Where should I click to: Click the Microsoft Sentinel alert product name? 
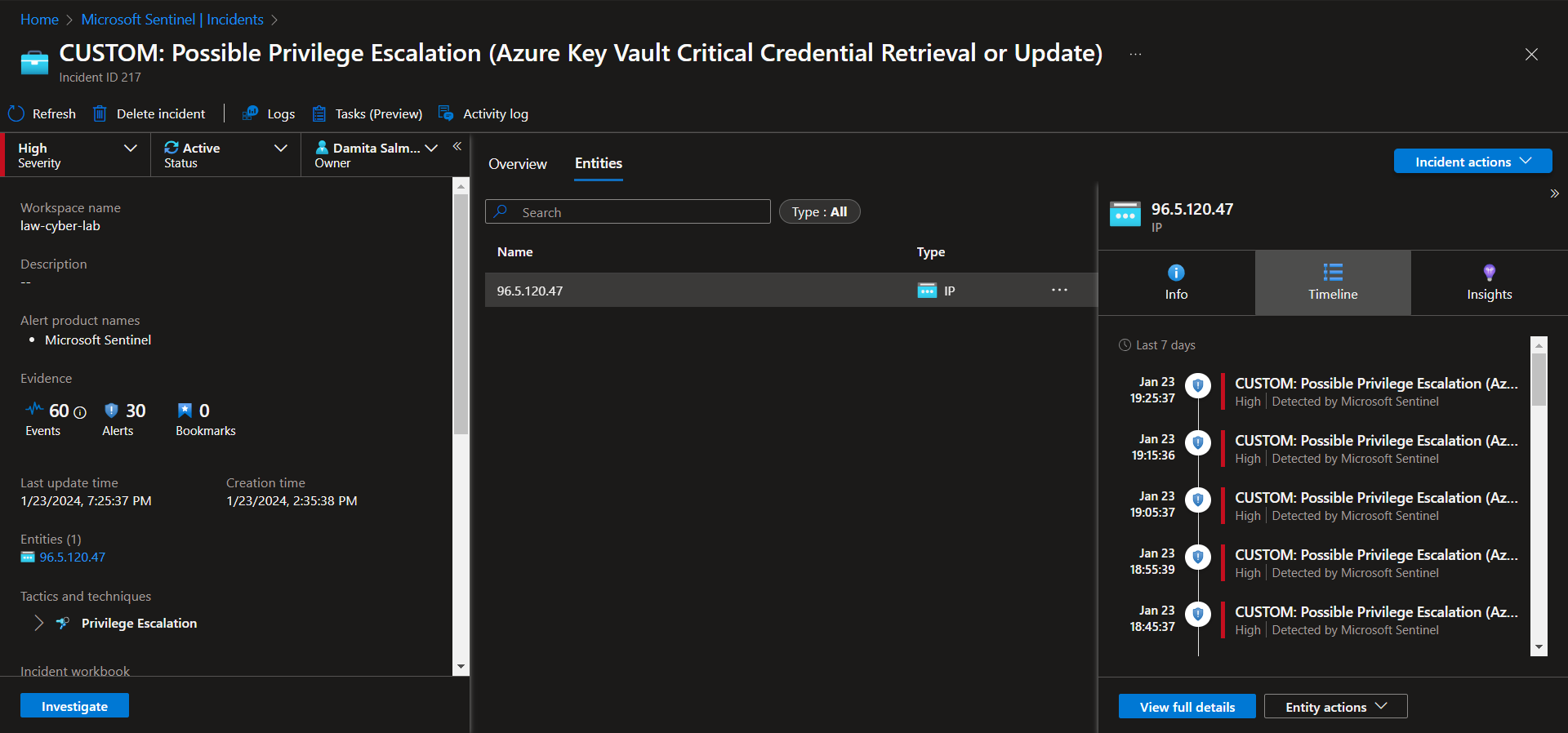click(x=98, y=340)
